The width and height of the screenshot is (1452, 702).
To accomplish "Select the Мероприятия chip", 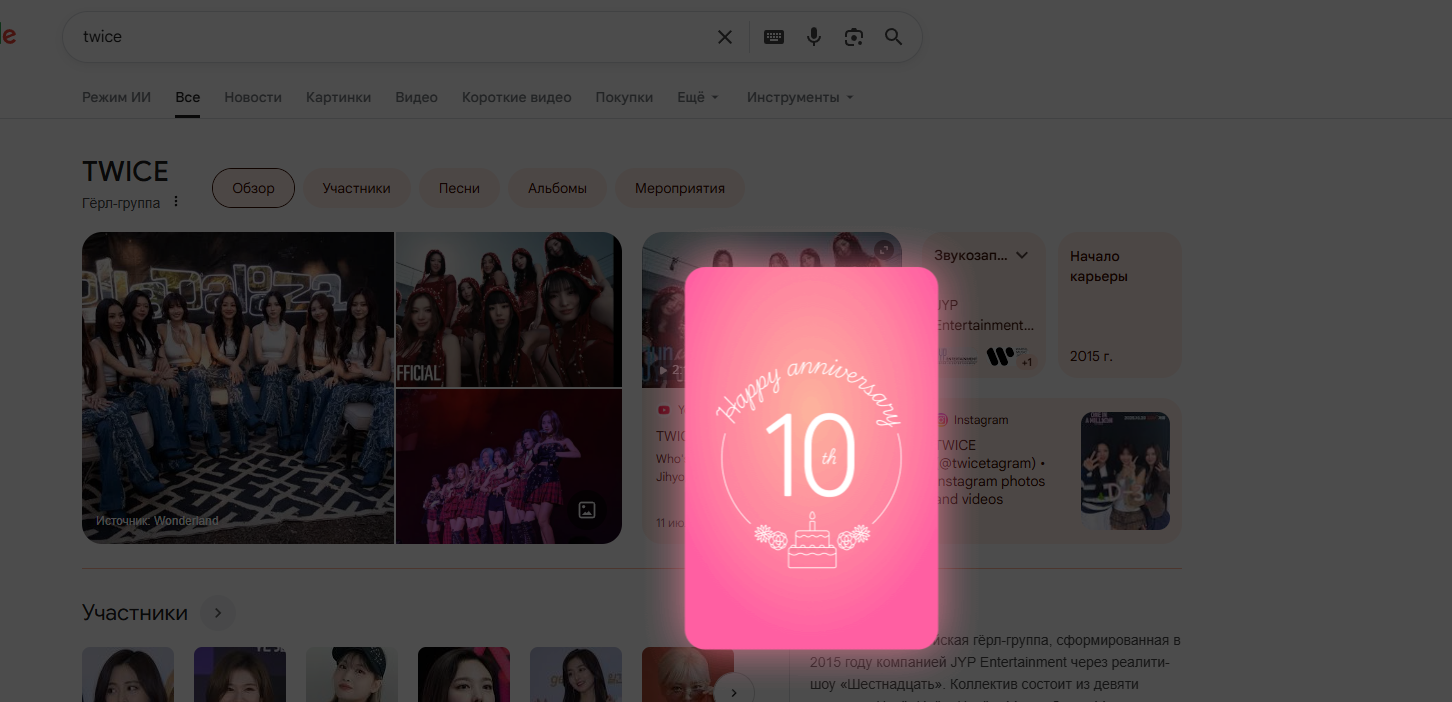I will [x=679, y=188].
